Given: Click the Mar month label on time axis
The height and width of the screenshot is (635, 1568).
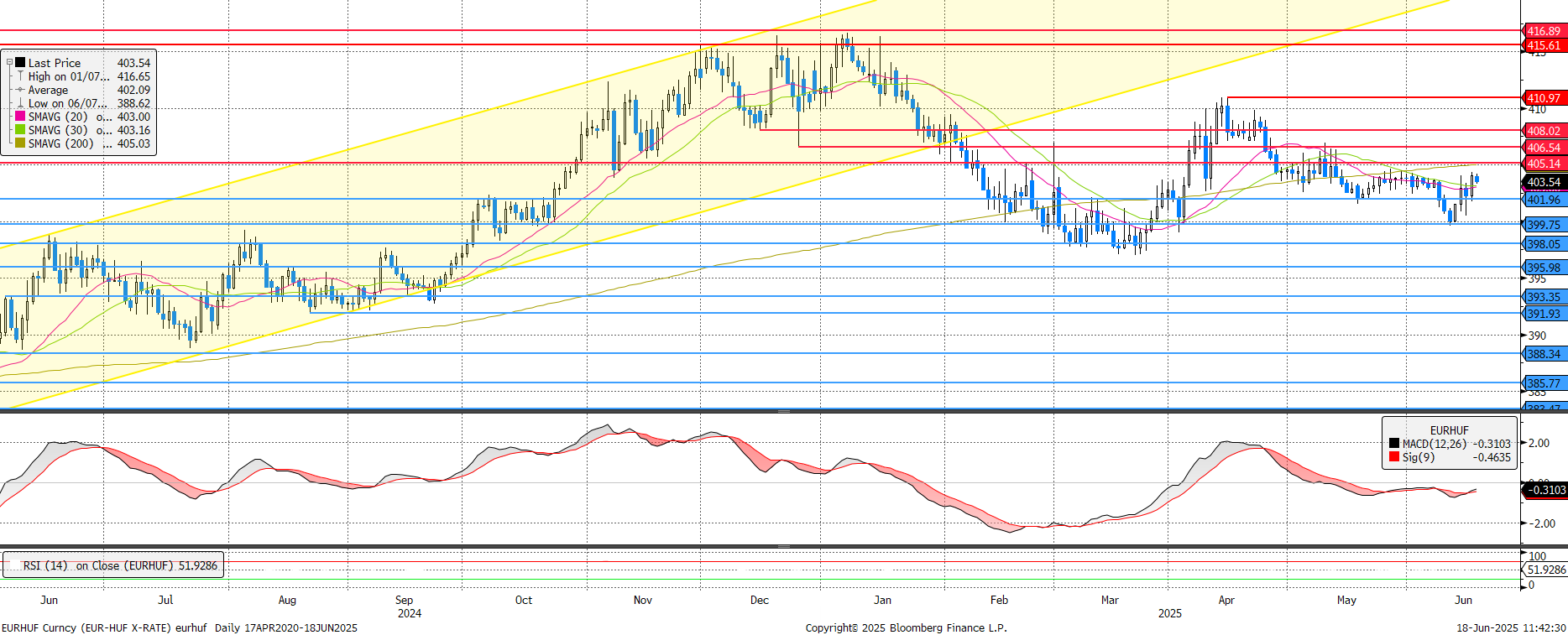Looking at the screenshot, I should click(x=1110, y=600).
